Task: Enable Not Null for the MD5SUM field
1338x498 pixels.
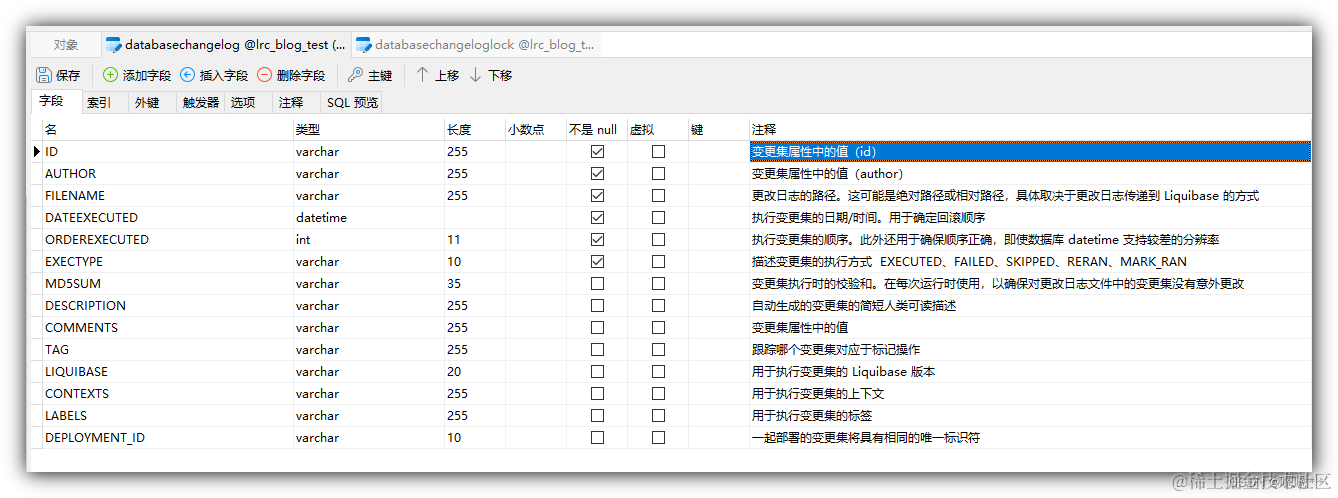Action: (x=597, y=284)
